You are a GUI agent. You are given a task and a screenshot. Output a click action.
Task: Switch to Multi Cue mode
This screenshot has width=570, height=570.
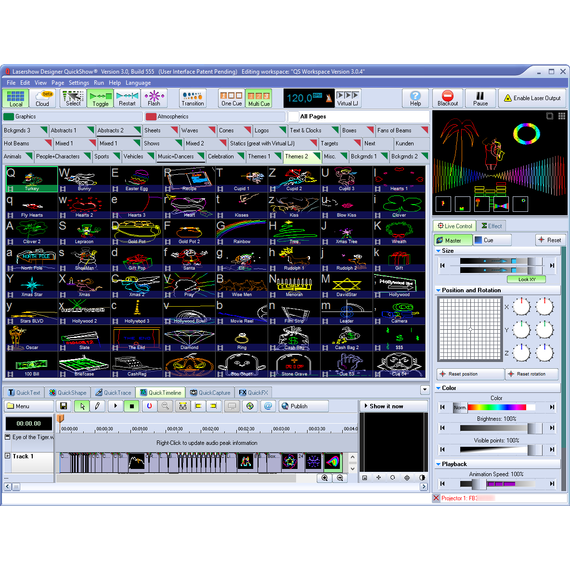point(259,98)
